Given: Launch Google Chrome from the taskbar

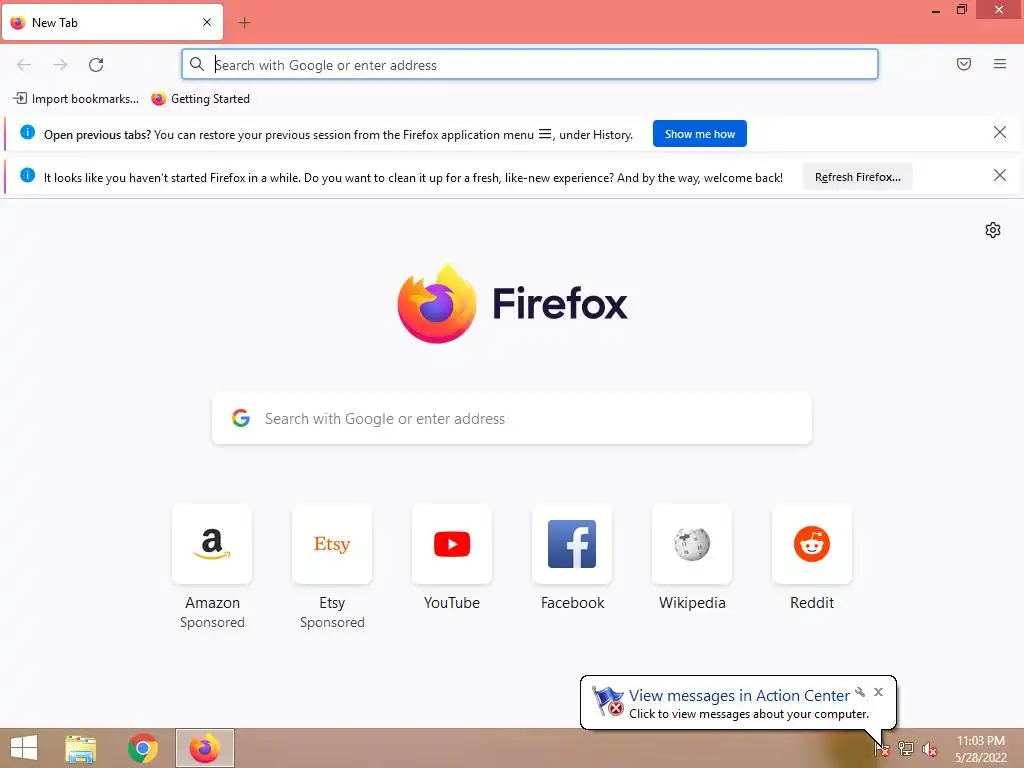Looking at the screenshot, I should pyautogui.click(x=142, y=748).
